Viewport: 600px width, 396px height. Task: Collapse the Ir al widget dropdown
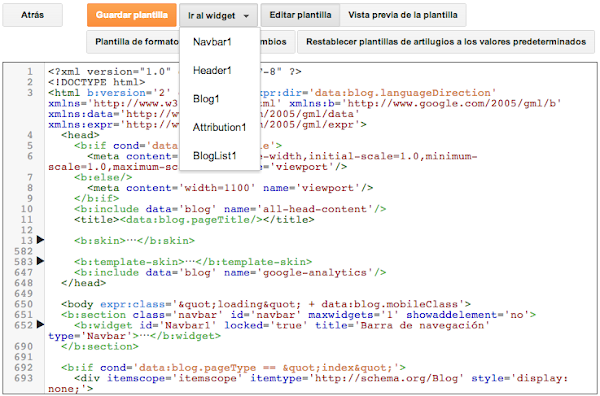(x=218, y=16)
